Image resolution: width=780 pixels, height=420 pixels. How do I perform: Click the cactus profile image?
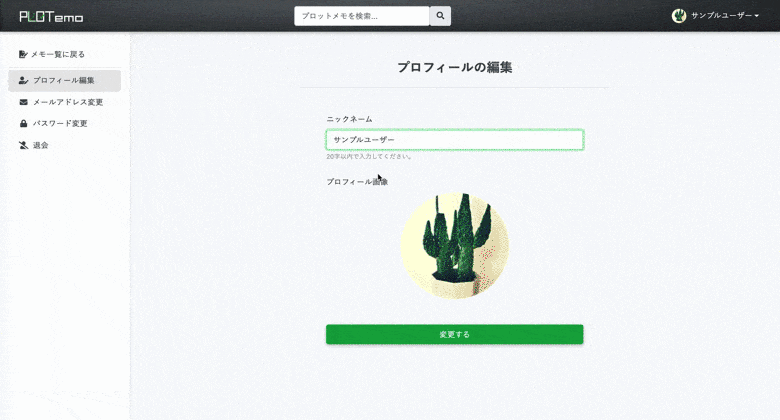(x=455, y=246)
